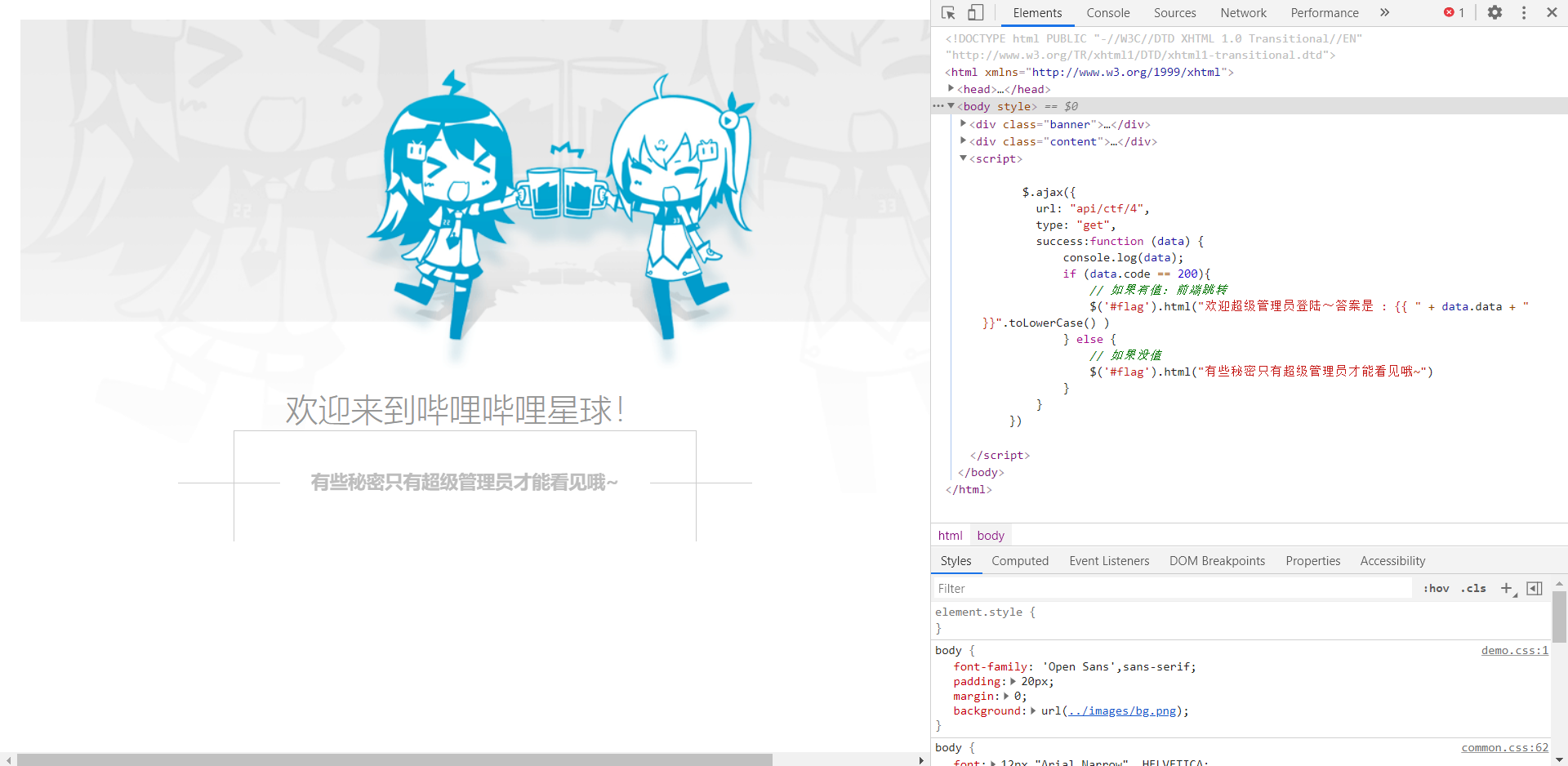Click the new style rule plus icon
This screenshot has width=1568, height=766.
click(x=1508, y=589)
